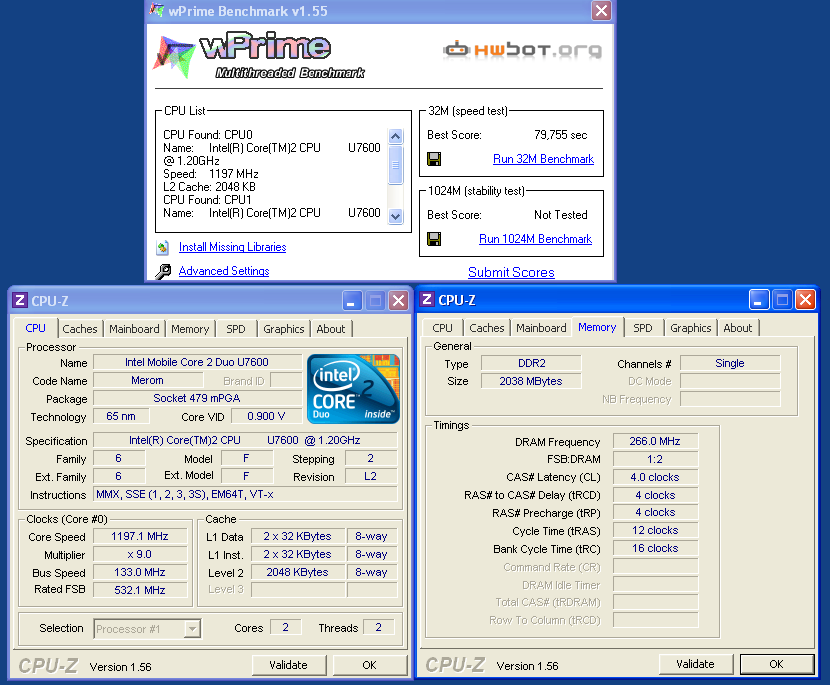Switch to the CPU tab in the right CPU-Z window
Screen dimensions: 830x685
coord(443,328)
